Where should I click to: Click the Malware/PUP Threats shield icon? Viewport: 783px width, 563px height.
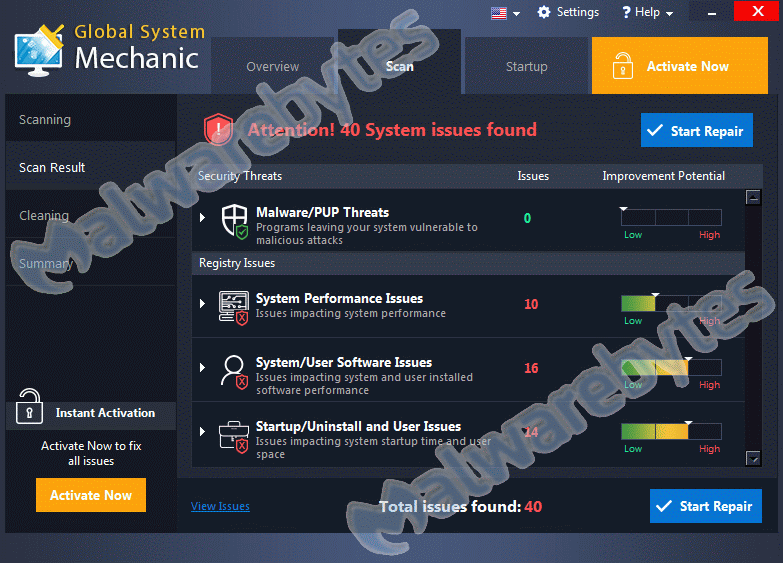click(x=235, y=222)
